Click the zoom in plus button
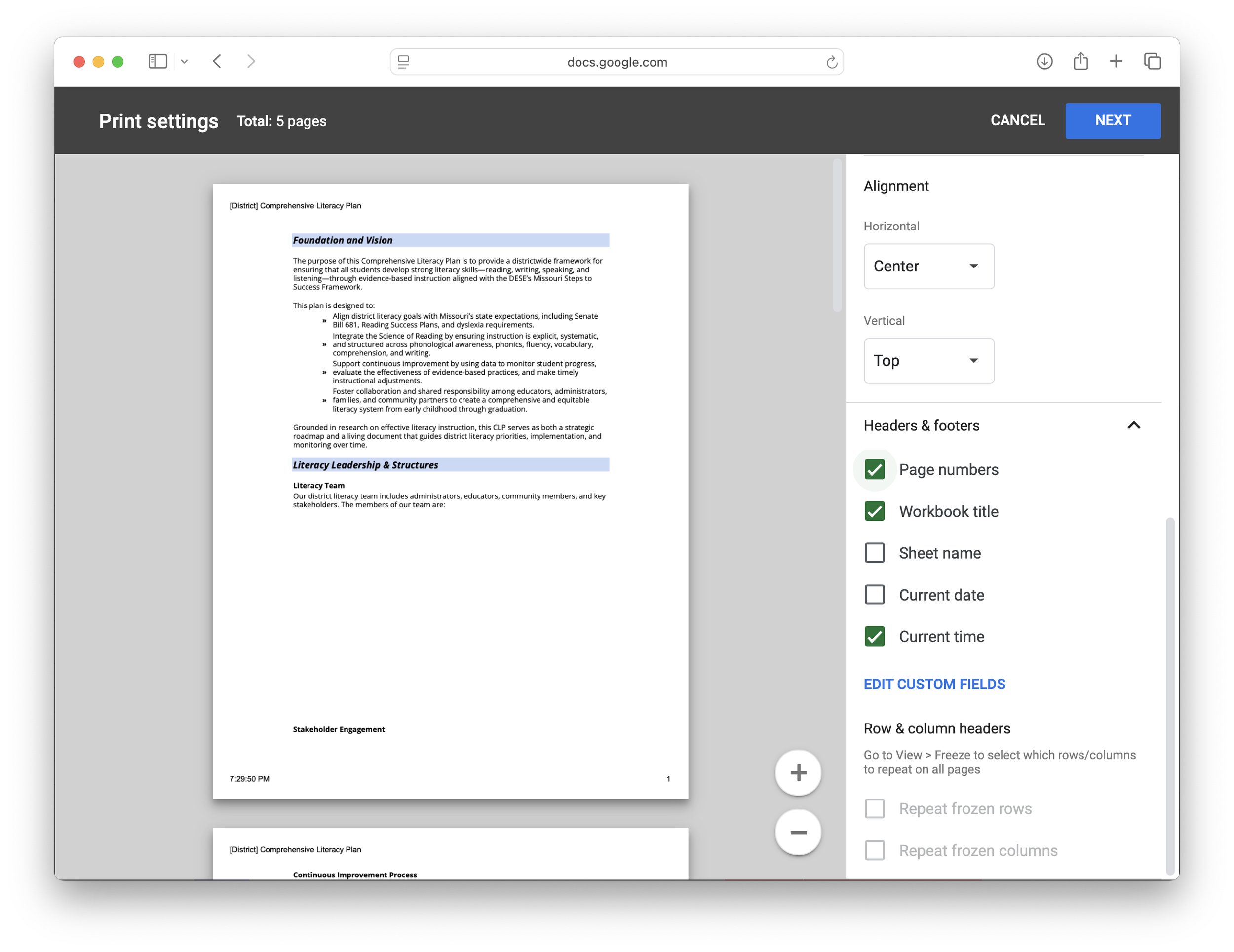 798,772
